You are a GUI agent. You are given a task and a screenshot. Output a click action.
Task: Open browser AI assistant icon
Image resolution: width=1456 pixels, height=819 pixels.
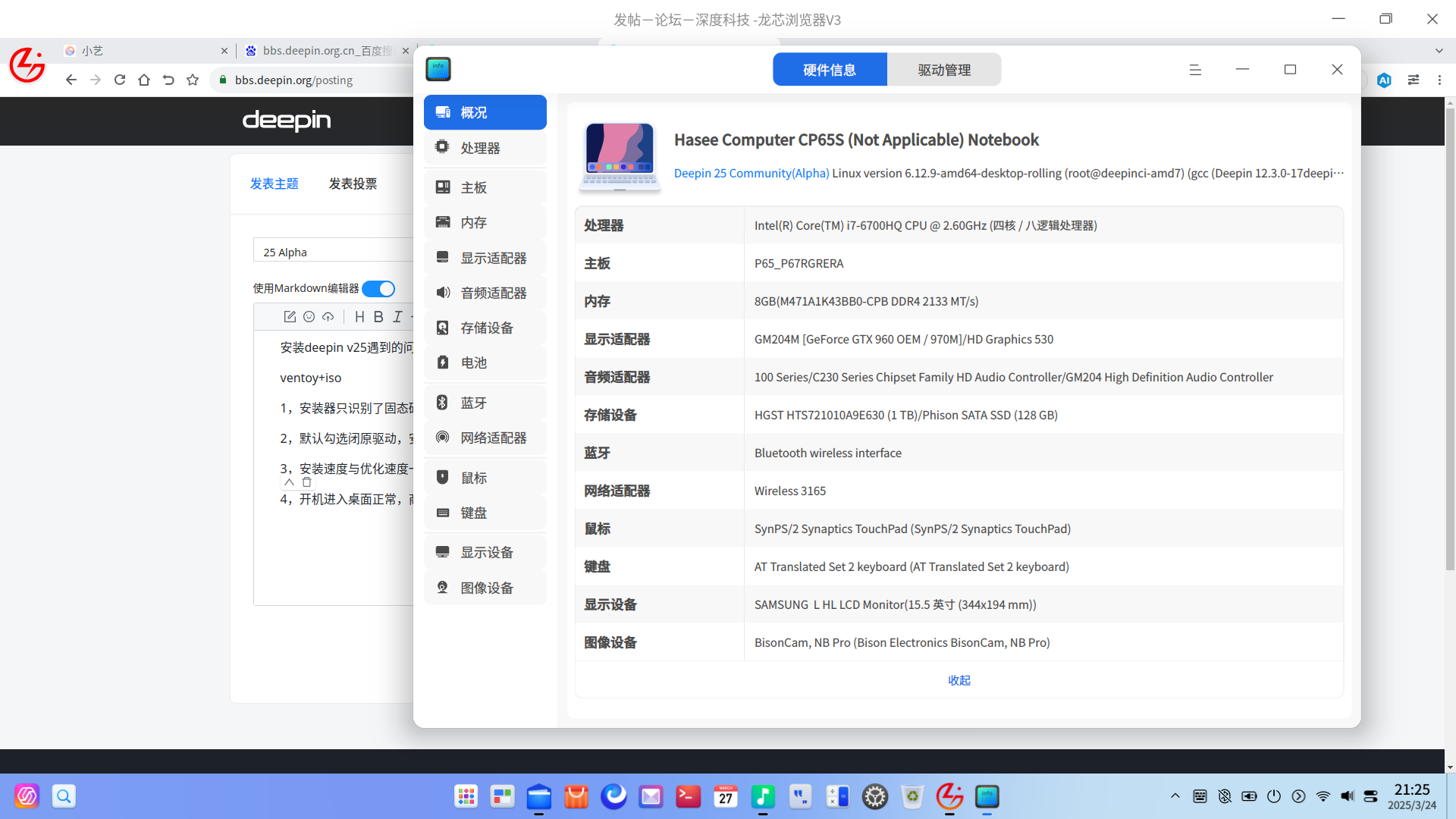[1384, 80]
